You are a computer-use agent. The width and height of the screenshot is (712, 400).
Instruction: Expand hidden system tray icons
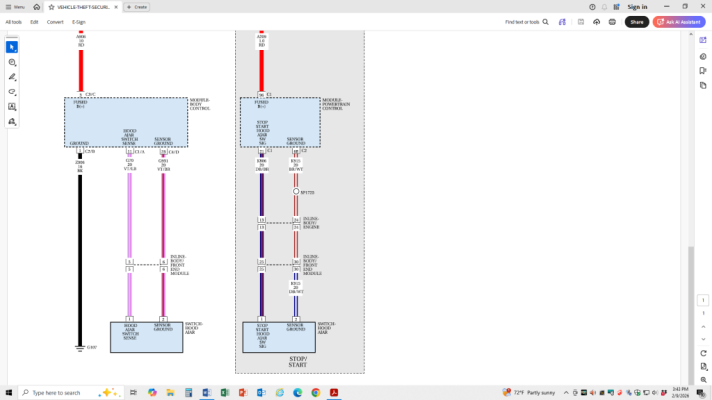(566, 393)
